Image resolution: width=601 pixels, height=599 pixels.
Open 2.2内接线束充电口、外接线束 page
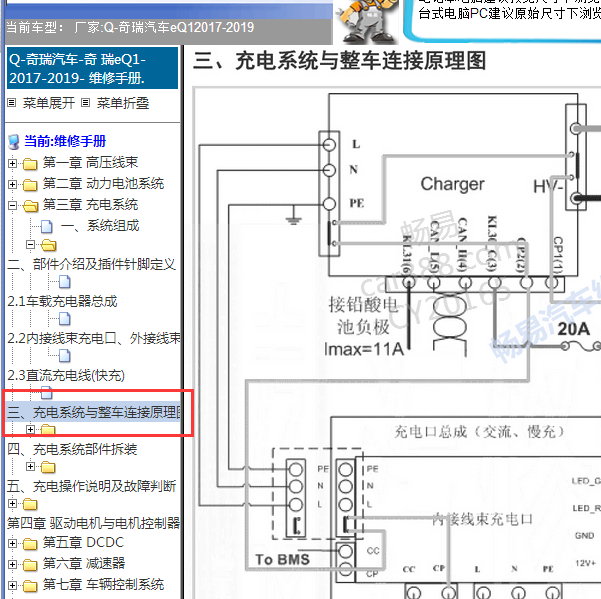94,338
